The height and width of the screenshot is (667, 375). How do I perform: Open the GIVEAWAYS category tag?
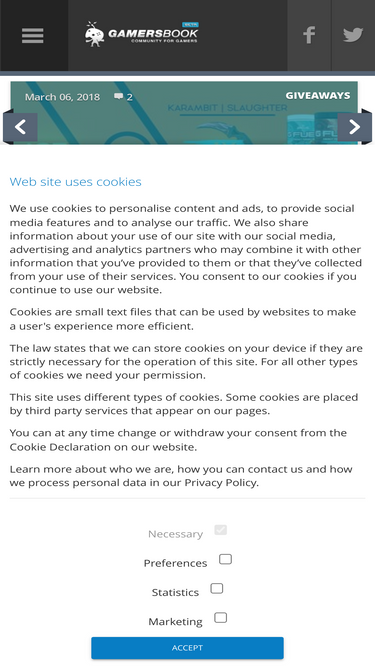(318, 96)
